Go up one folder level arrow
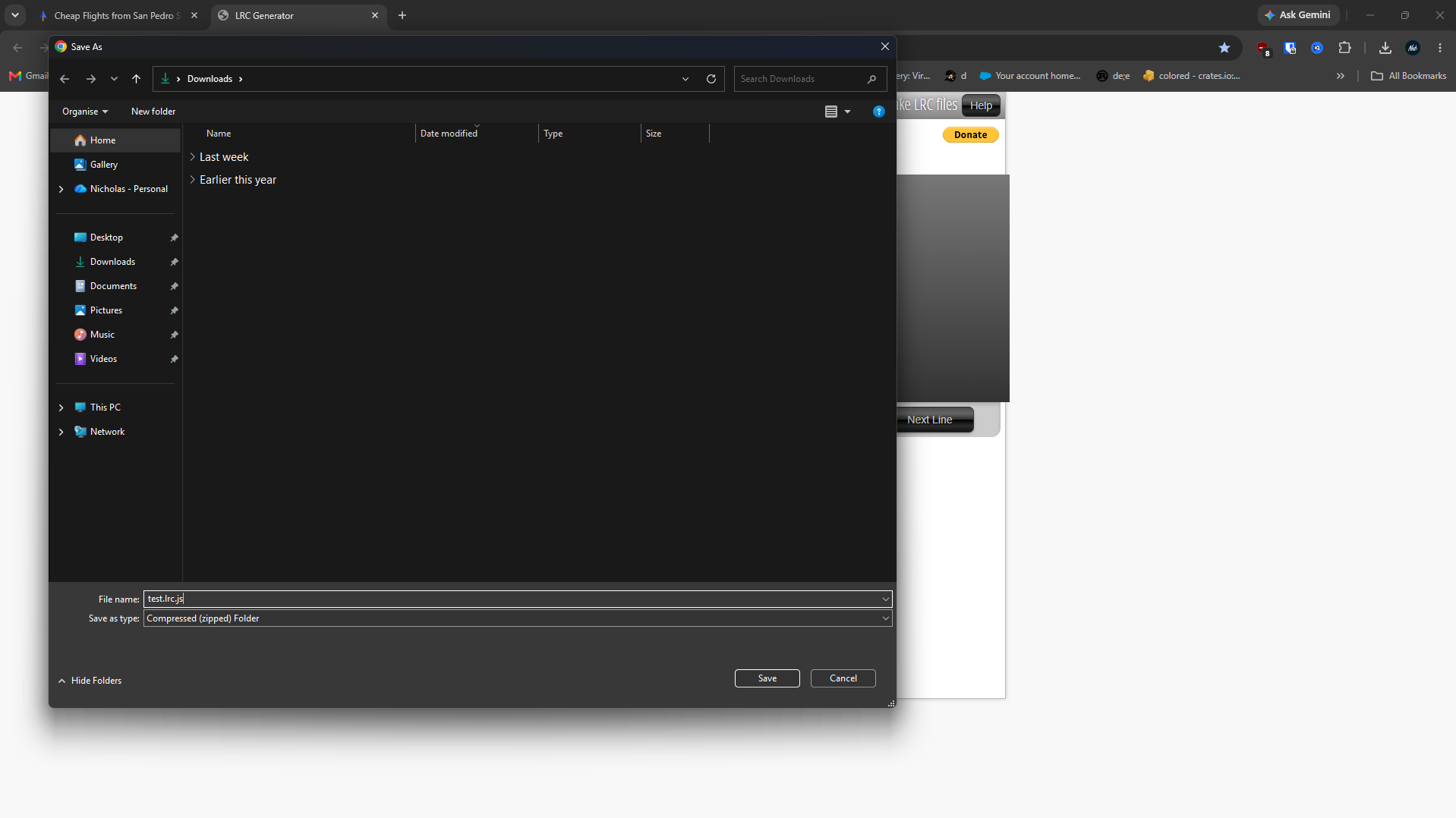Viewport: 1456px width, 818px height. pos(137,79)
